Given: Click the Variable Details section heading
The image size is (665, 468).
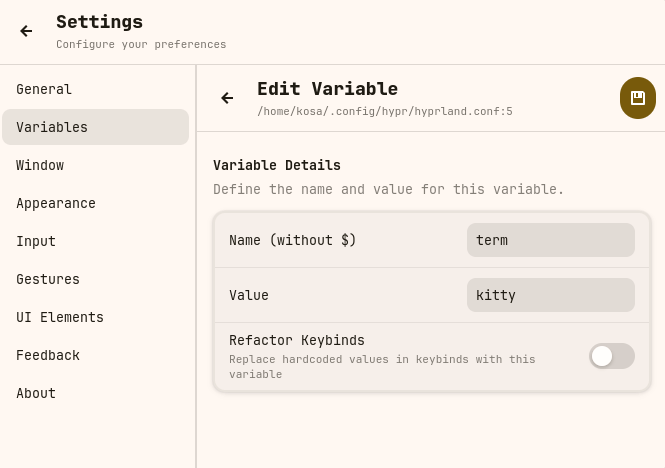Looking at the screenshot, I should click(x=277, y=165).
